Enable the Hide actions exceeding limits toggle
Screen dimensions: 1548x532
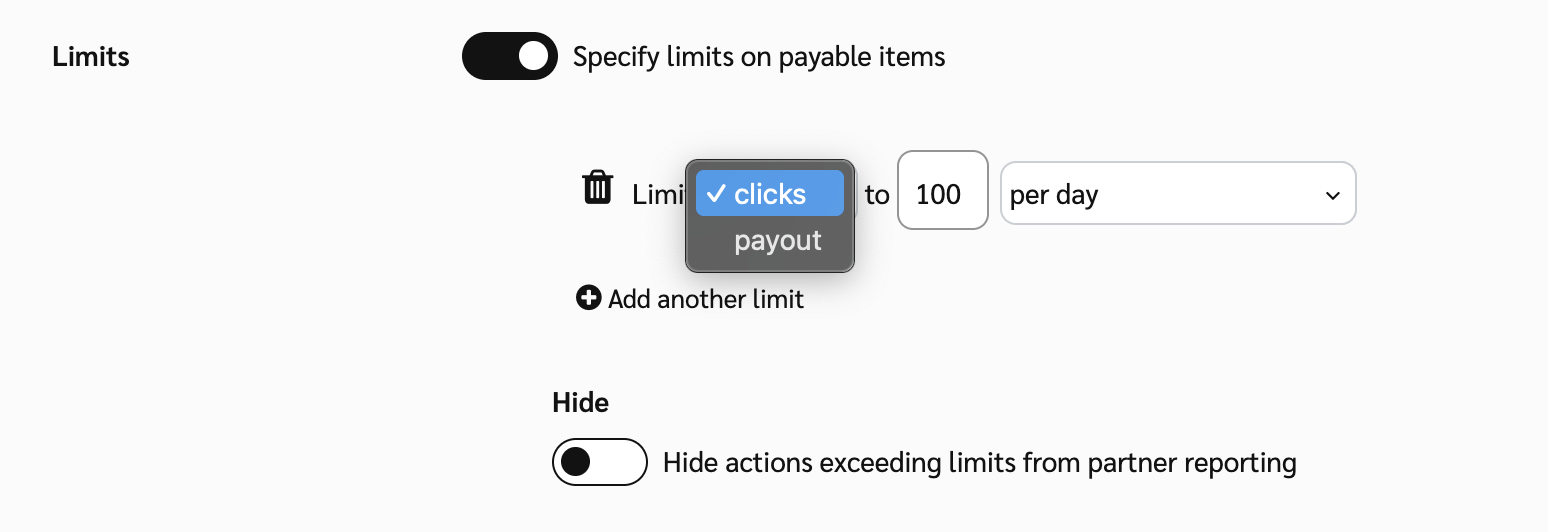[599, 462]
